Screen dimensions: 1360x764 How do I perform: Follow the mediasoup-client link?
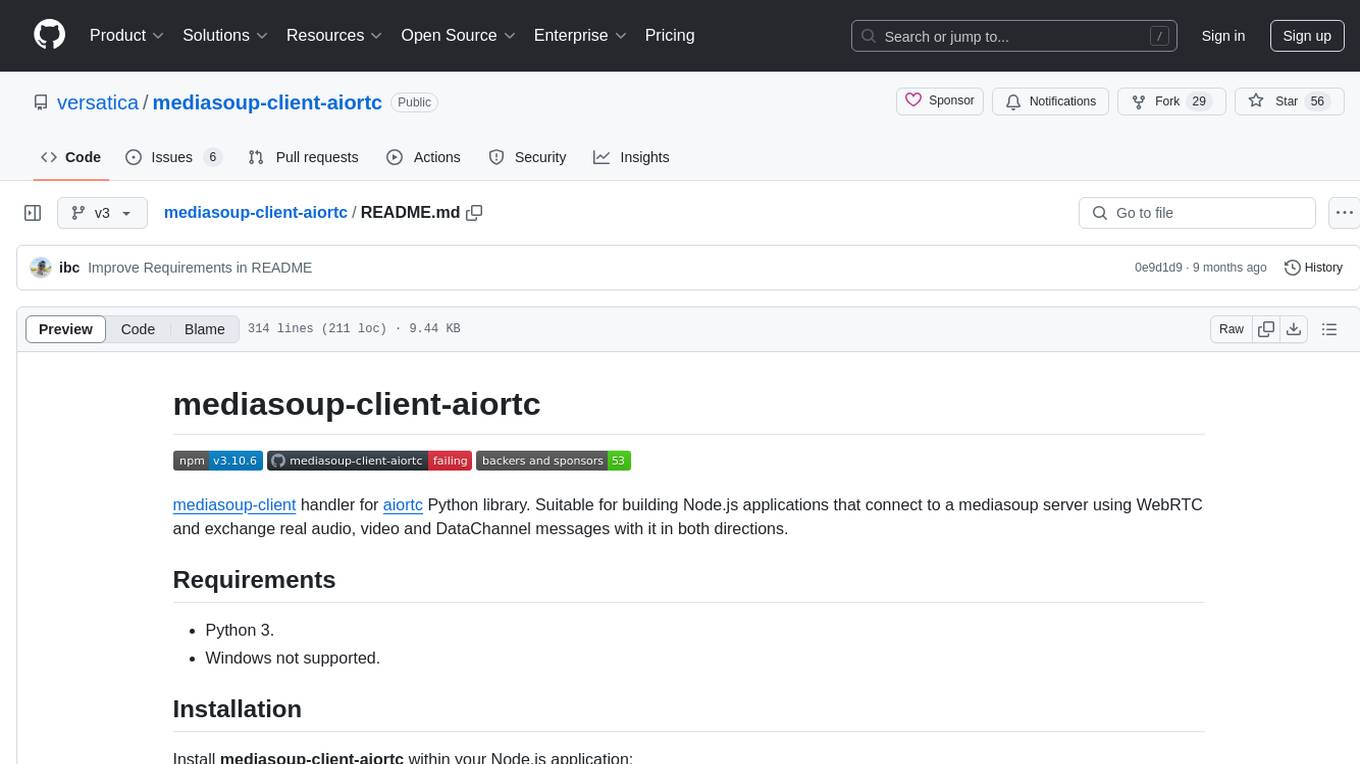coord(234,504)
